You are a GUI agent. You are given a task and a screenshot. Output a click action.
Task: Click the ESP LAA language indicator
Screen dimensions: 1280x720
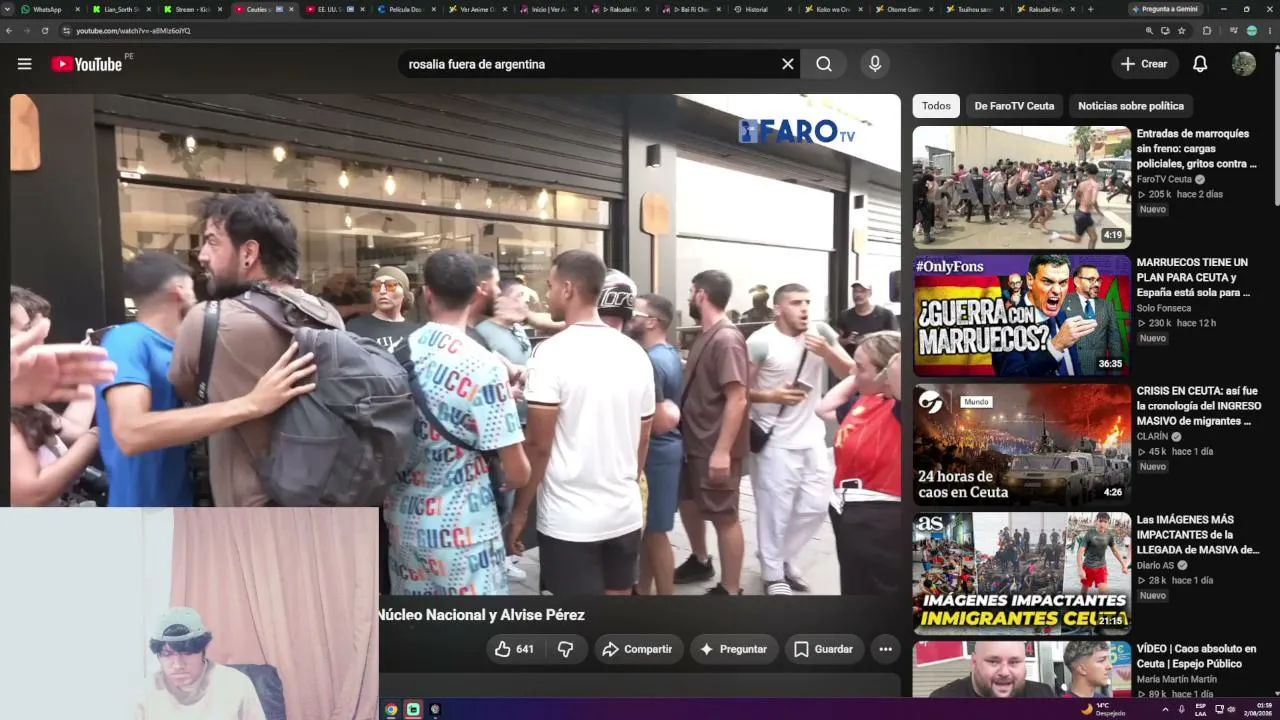[1200, 710]
